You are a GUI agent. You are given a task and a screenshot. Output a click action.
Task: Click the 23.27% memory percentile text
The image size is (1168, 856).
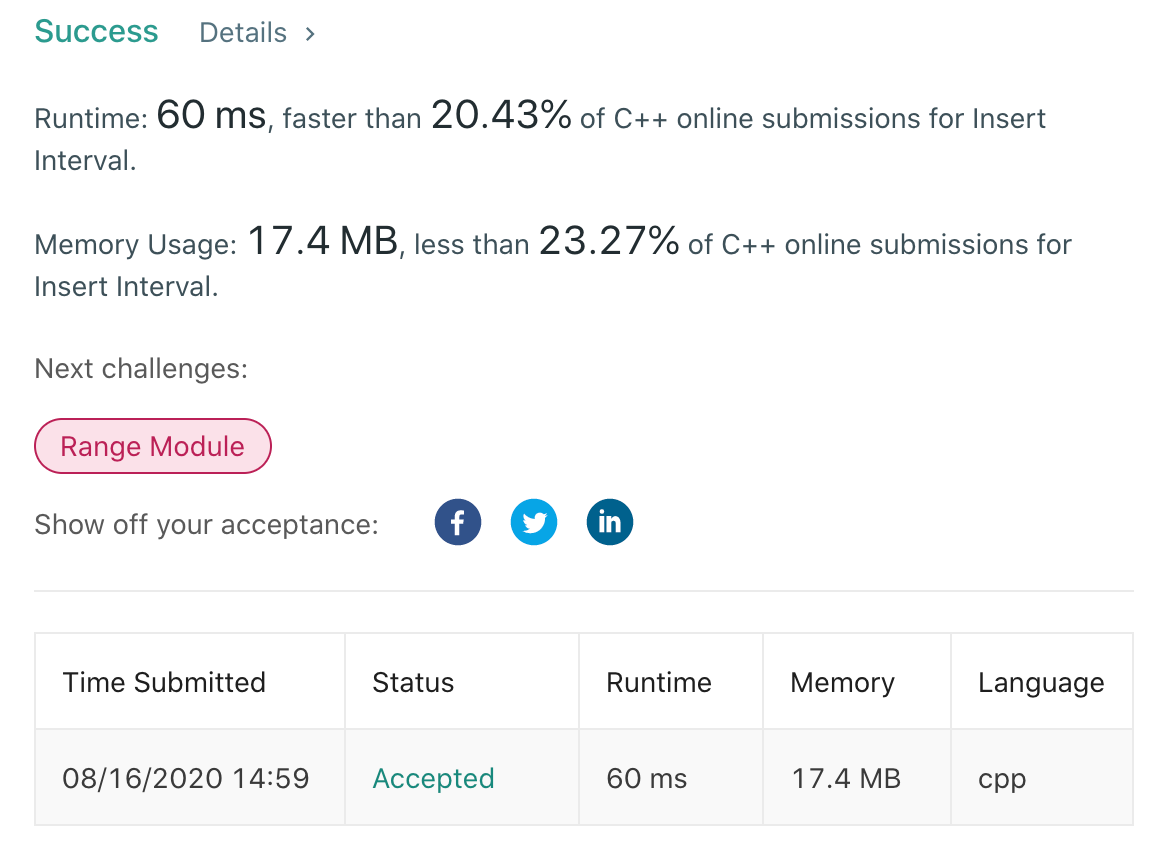pyautogui.click(x=609, y=241)
